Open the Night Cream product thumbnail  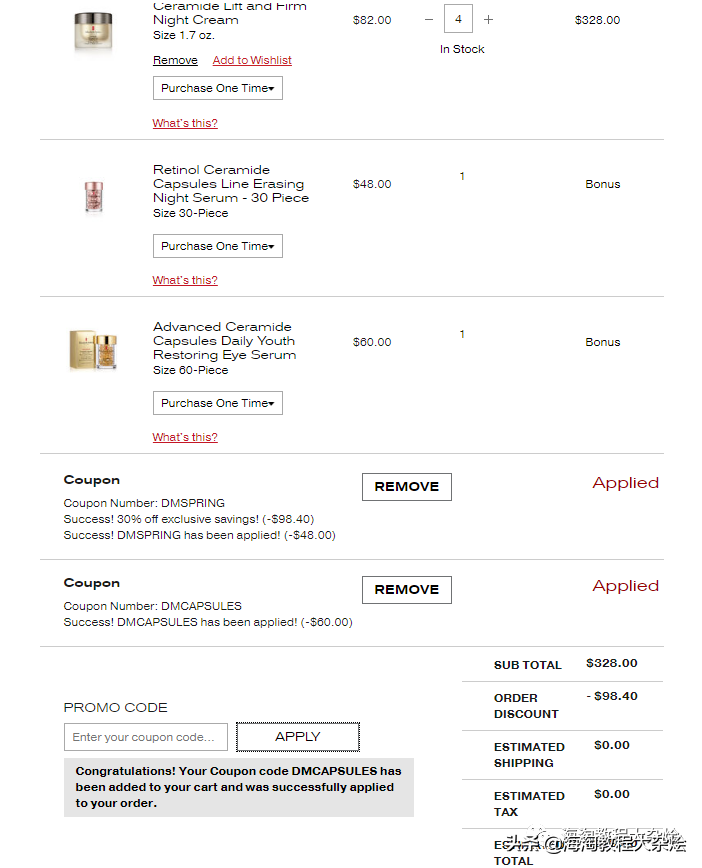[x=94, y=31]
